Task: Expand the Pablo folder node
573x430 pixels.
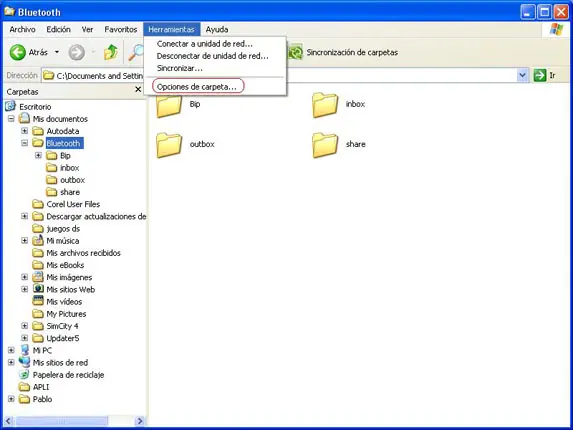Action: pos(11,399)
